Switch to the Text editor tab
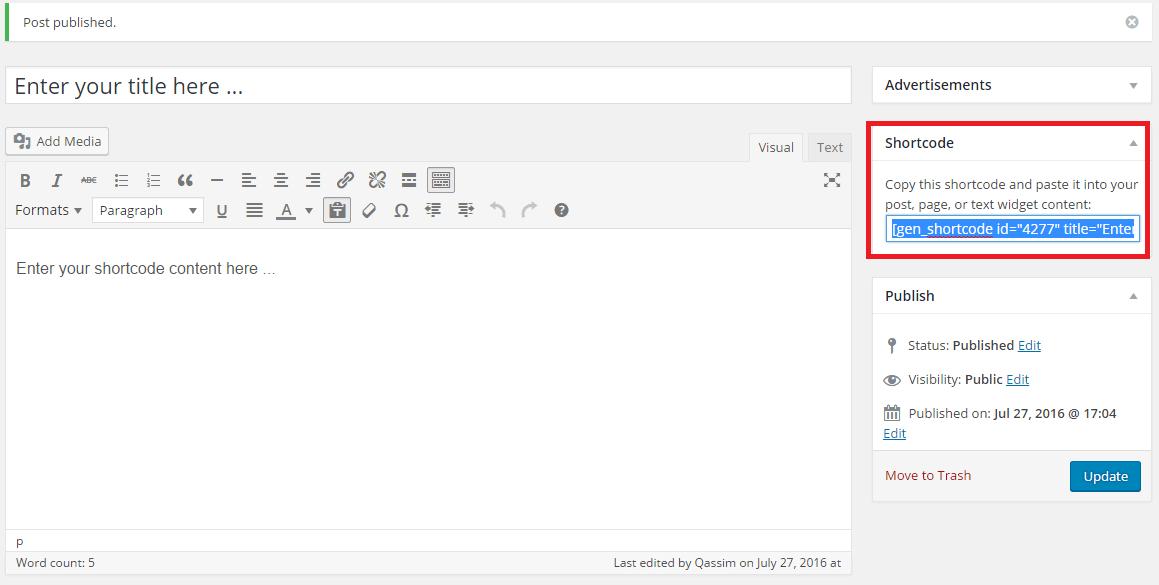The image size is (1159, 585). tap(829, 147)
